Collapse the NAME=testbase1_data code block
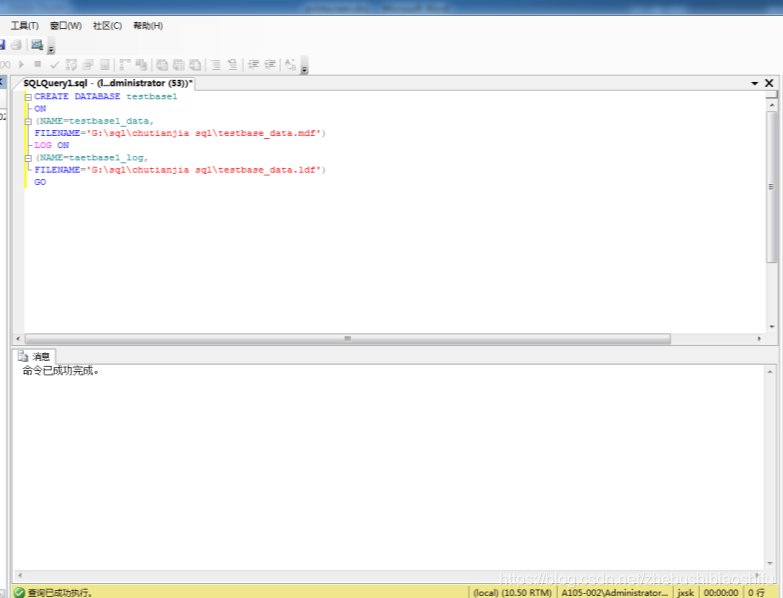Screen dimensions: 783x598 pyautogui.click(x=28, y=121)
